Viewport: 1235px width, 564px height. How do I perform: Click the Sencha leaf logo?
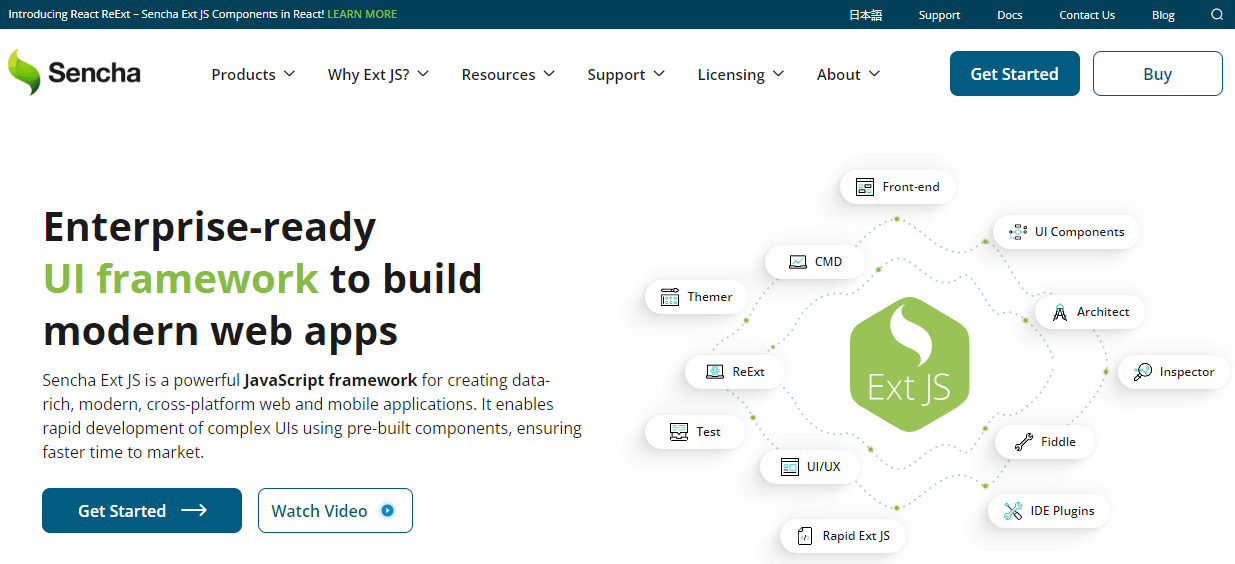[x=24, y=72]
